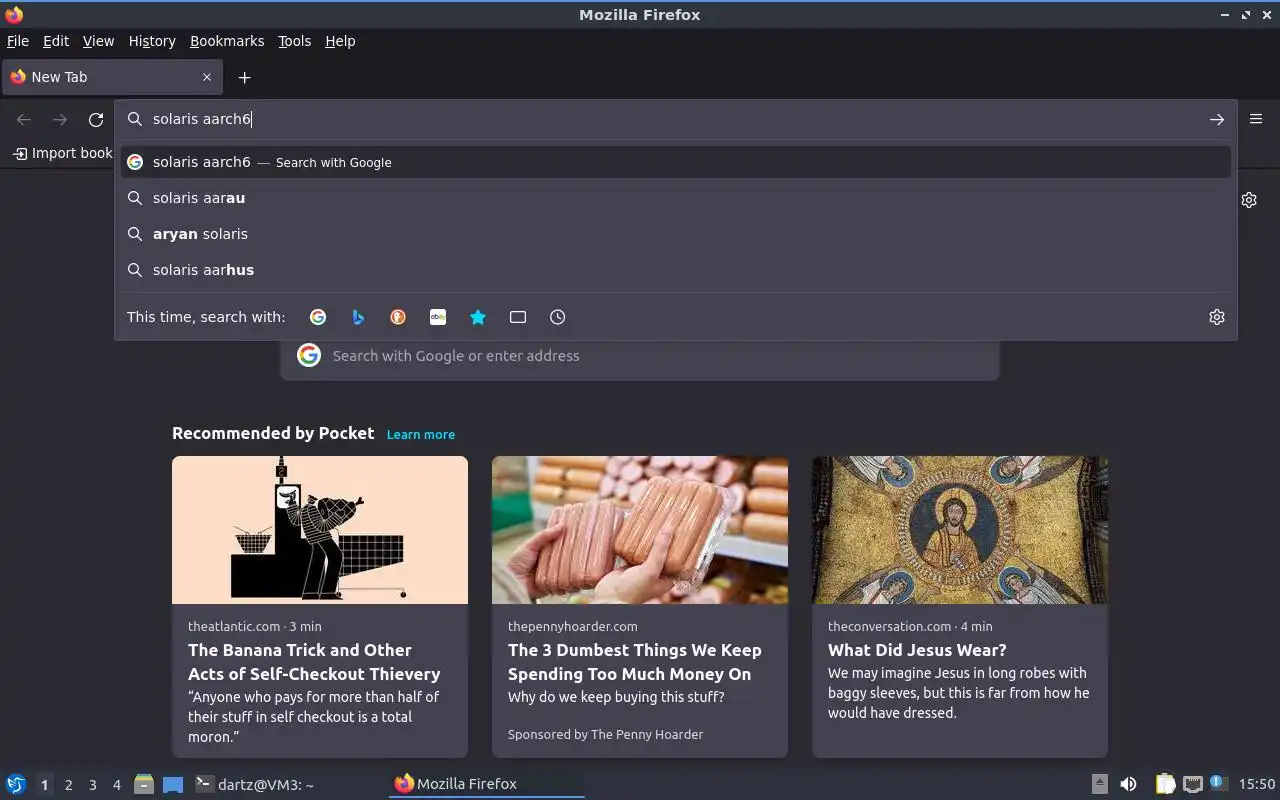Screen dimensions: 1280x800
Task: Search open tabs using the tabs icon
Action: (518, 317)
